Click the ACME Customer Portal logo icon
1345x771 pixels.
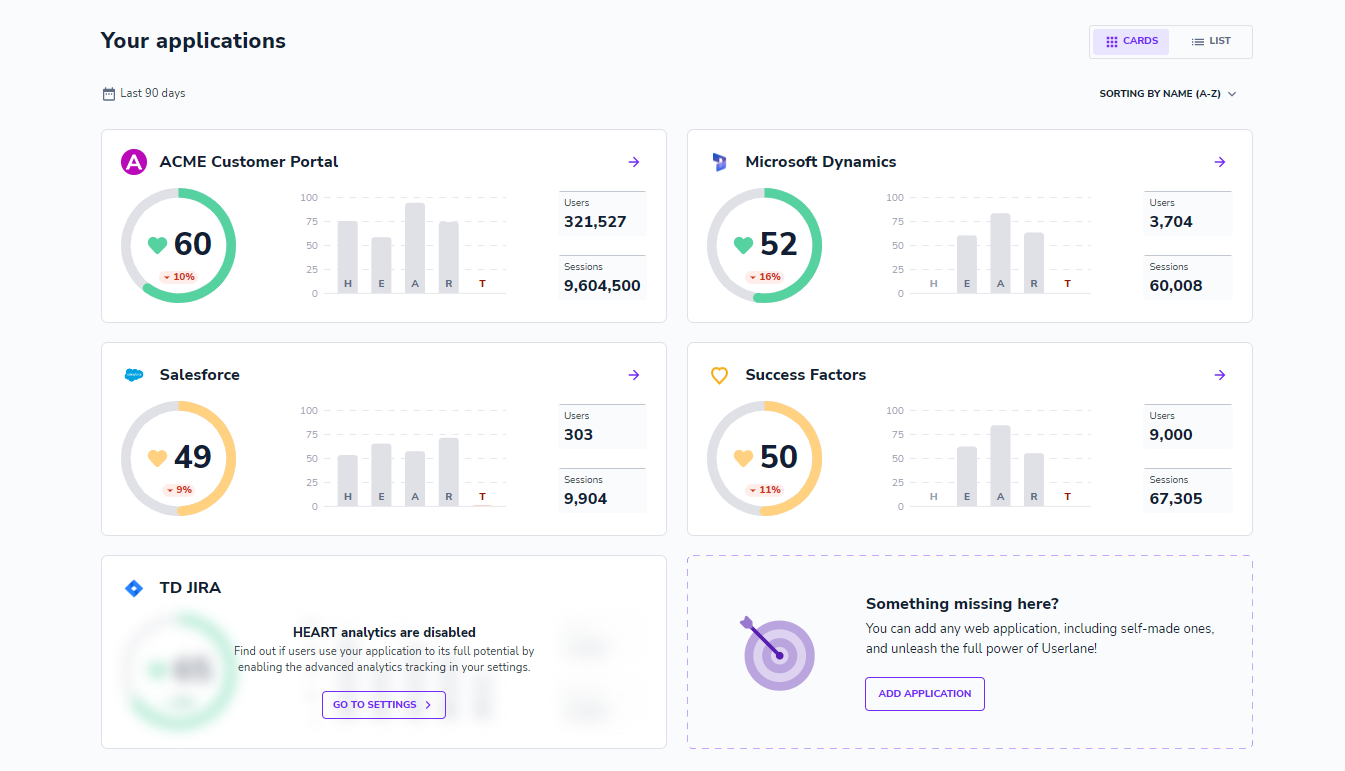[x=134, y=162]
